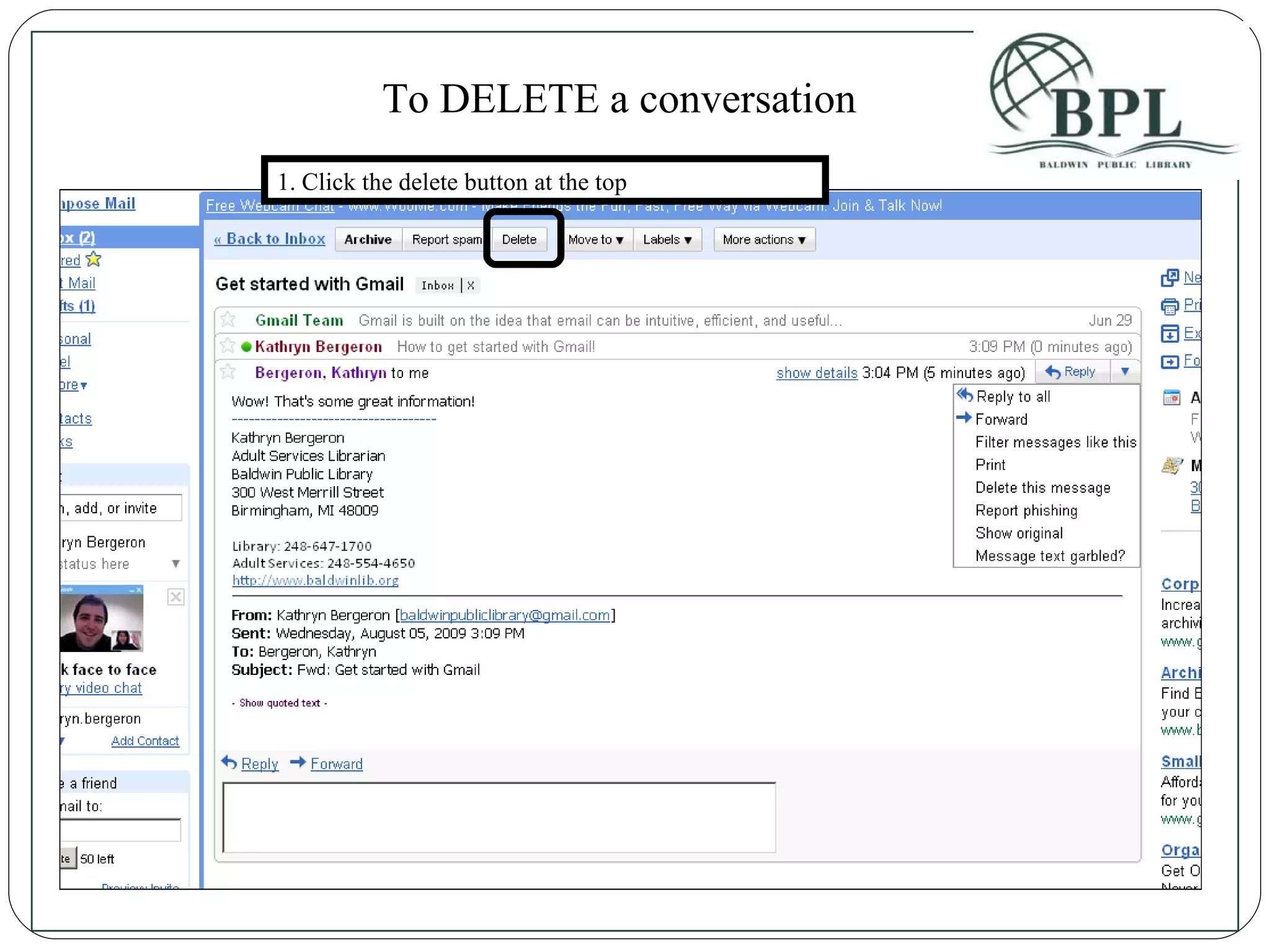The image size is (1270, 952).
Task: Click the Reply arrow icon in message header
Action: pyautogui.click(x=1052, y=372)
